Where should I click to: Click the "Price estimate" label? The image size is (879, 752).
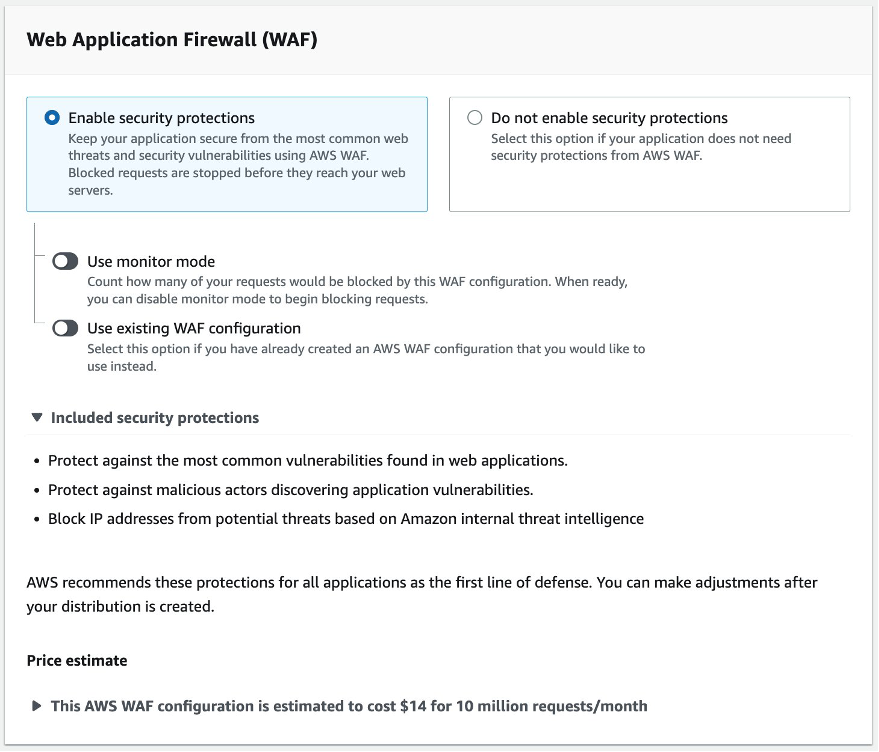click(77, 660)
